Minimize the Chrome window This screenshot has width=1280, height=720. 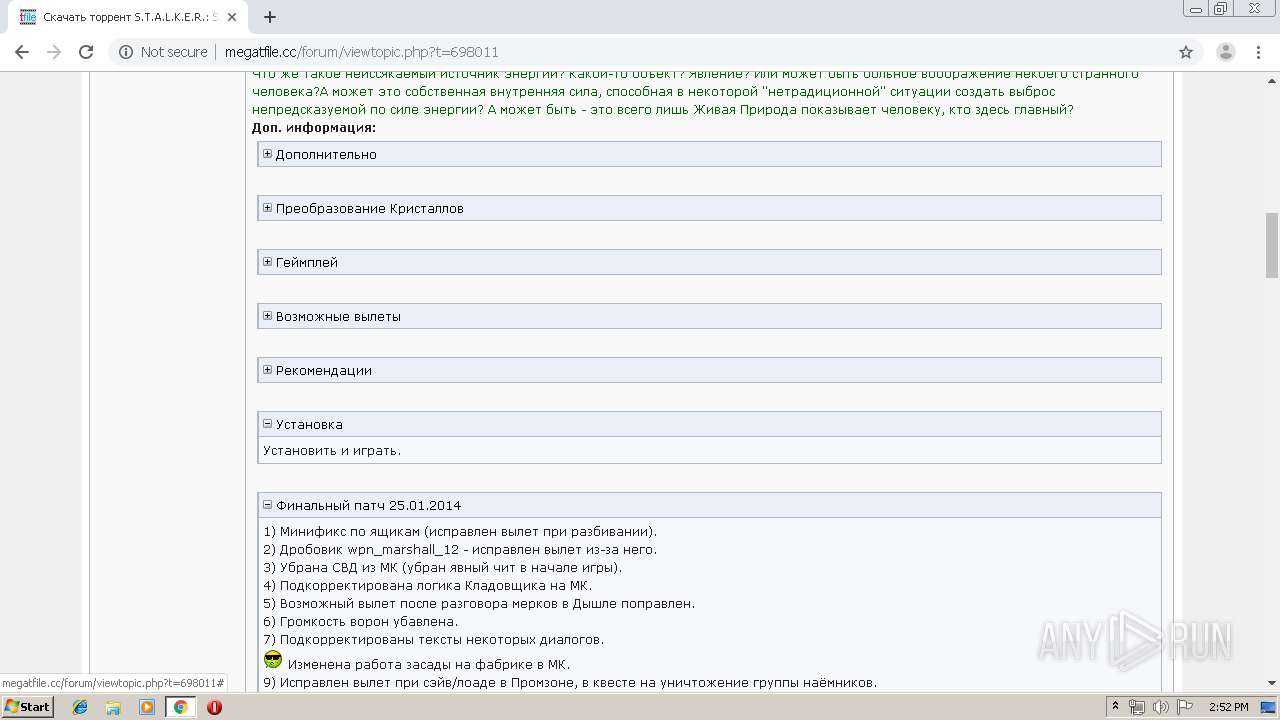tap(1195, 9)
